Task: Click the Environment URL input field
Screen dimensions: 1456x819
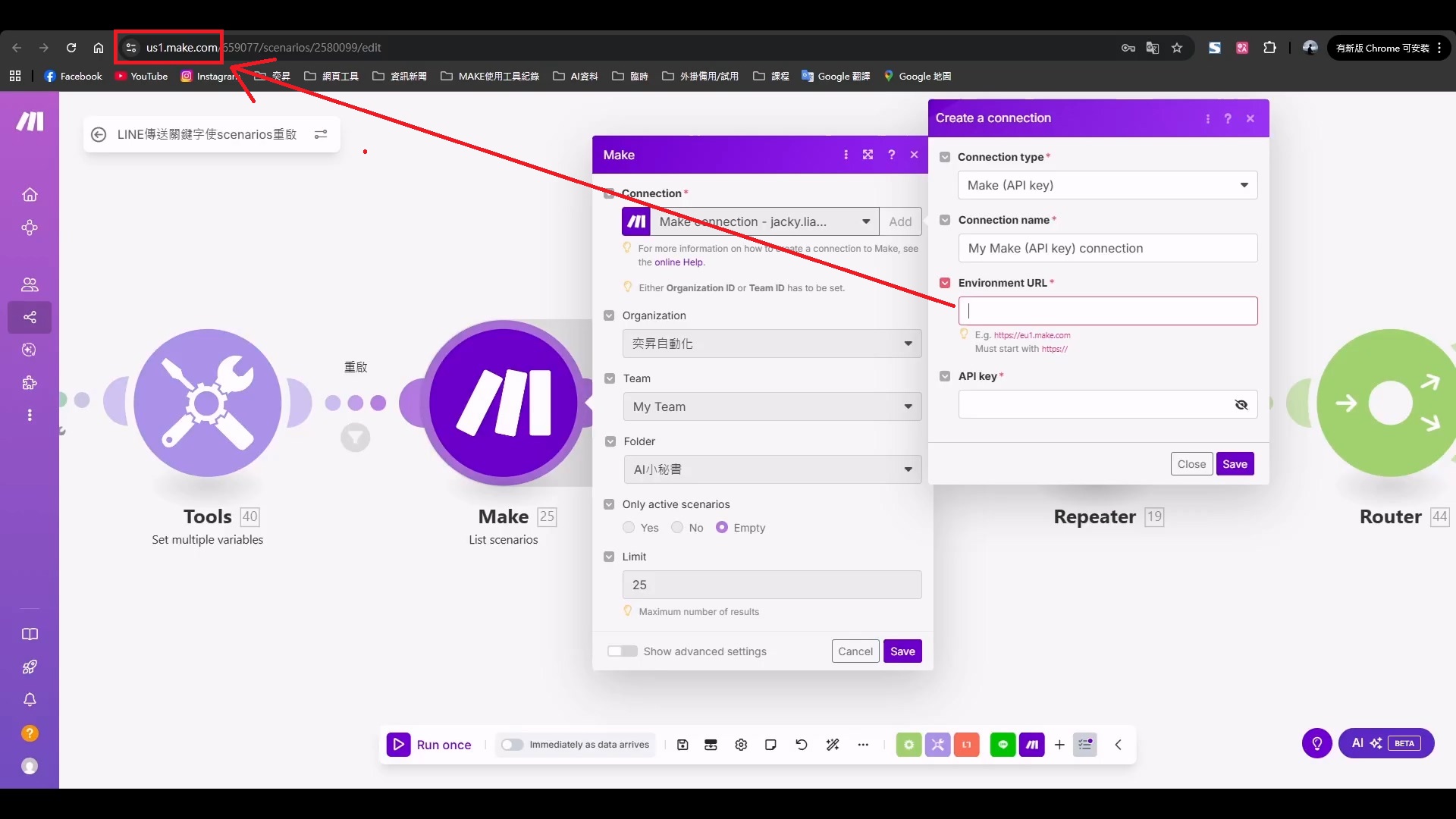Action: click(x=1108, y=311)
